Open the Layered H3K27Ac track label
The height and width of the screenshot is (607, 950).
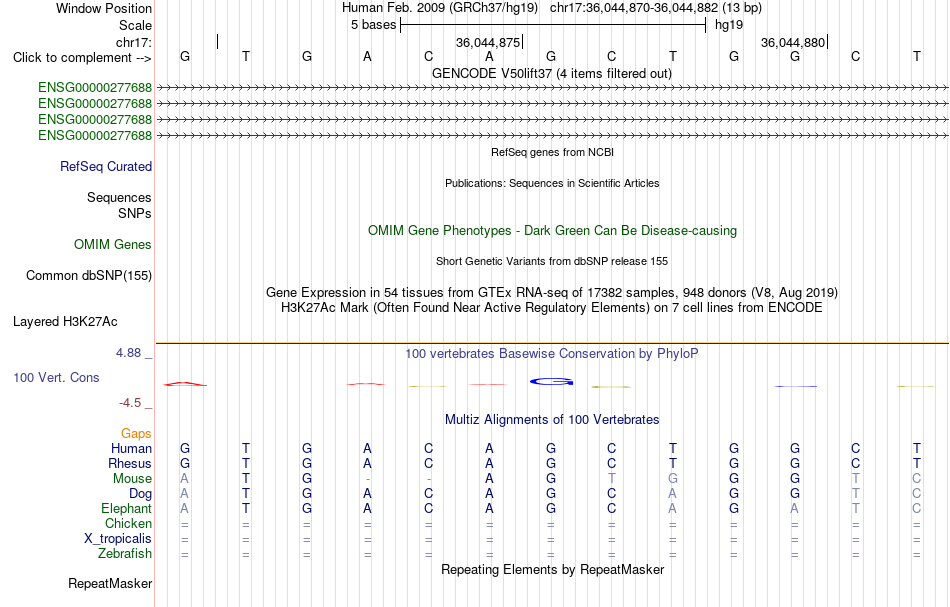click(x=65, y=322)
